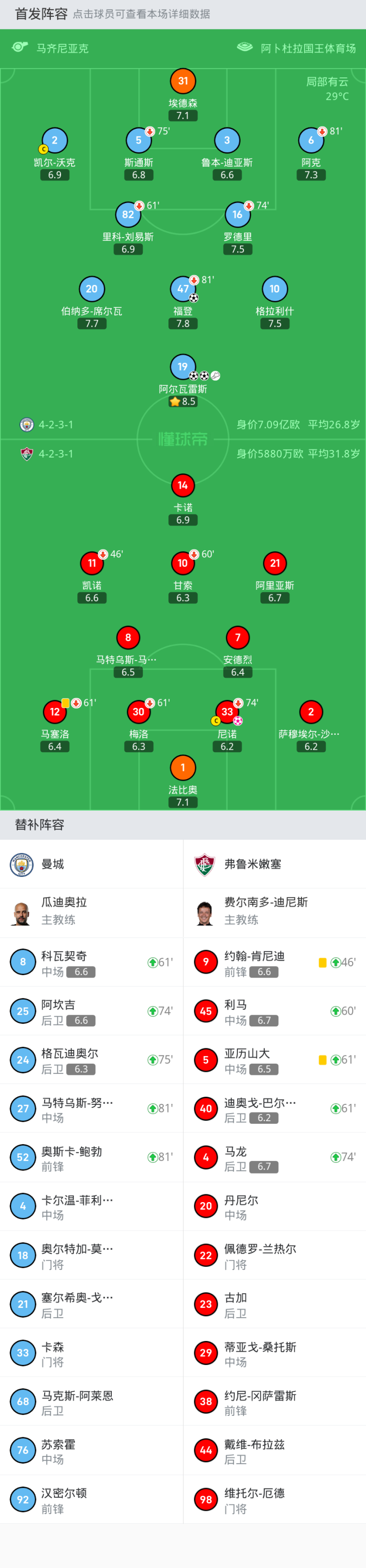The image size is (366, 1568).
Task: Open substitute 约翰-肯尼迪 details
Action: pos(274,962)
